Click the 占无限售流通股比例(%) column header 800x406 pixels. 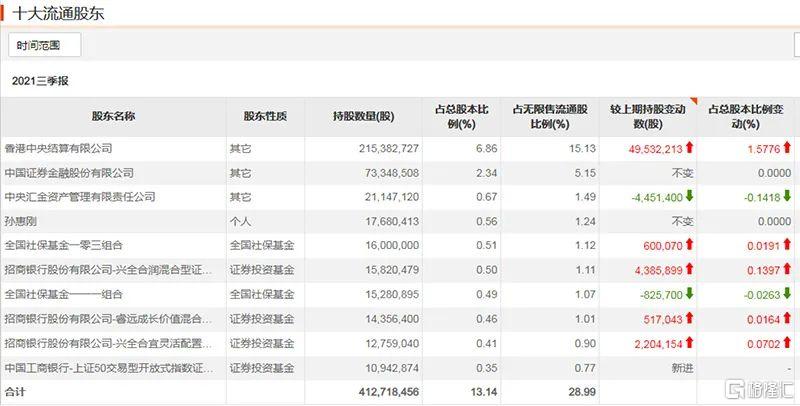click(550, 117)
